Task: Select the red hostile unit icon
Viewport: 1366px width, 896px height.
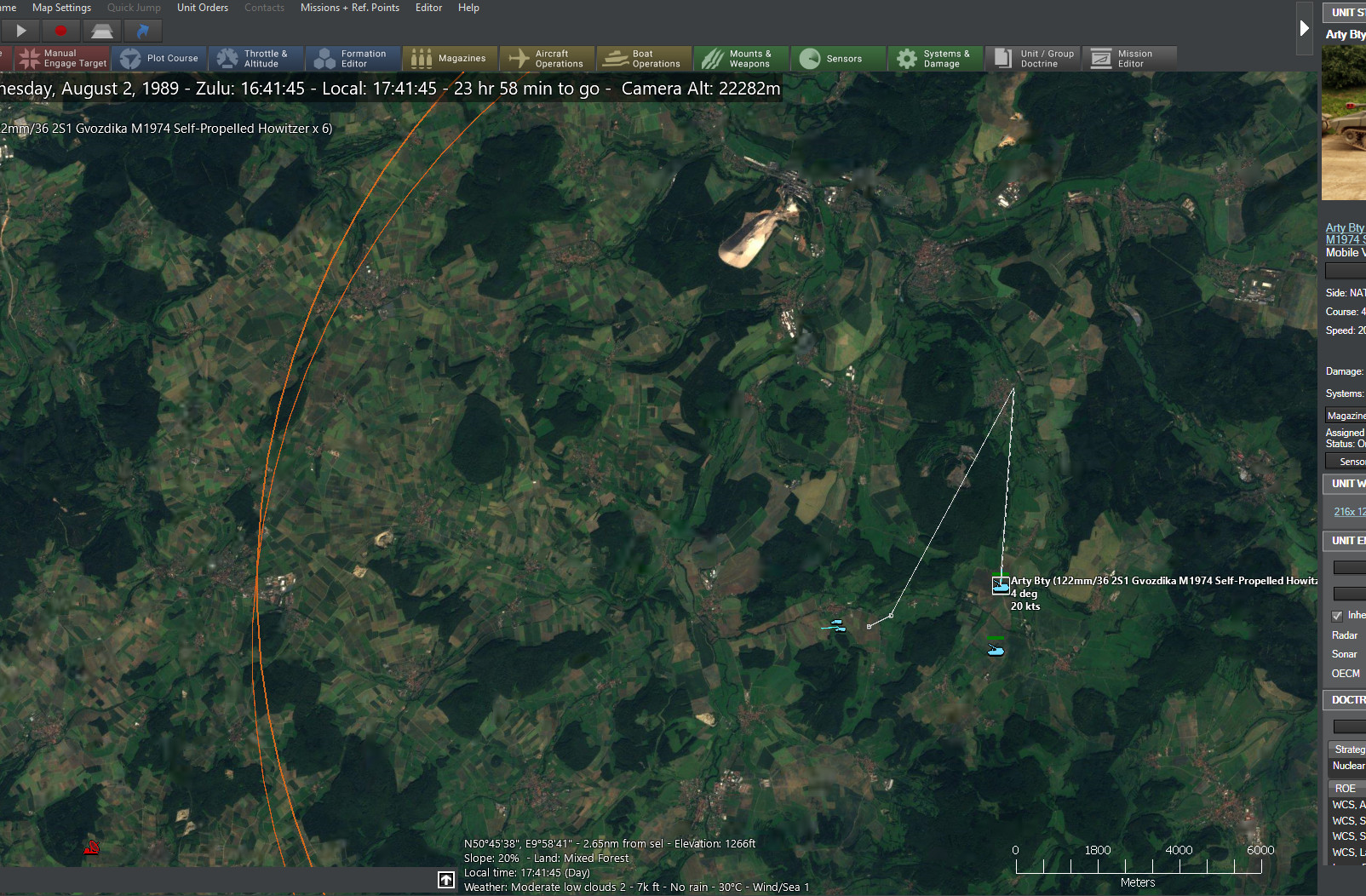Action: [x=92, y=847]
